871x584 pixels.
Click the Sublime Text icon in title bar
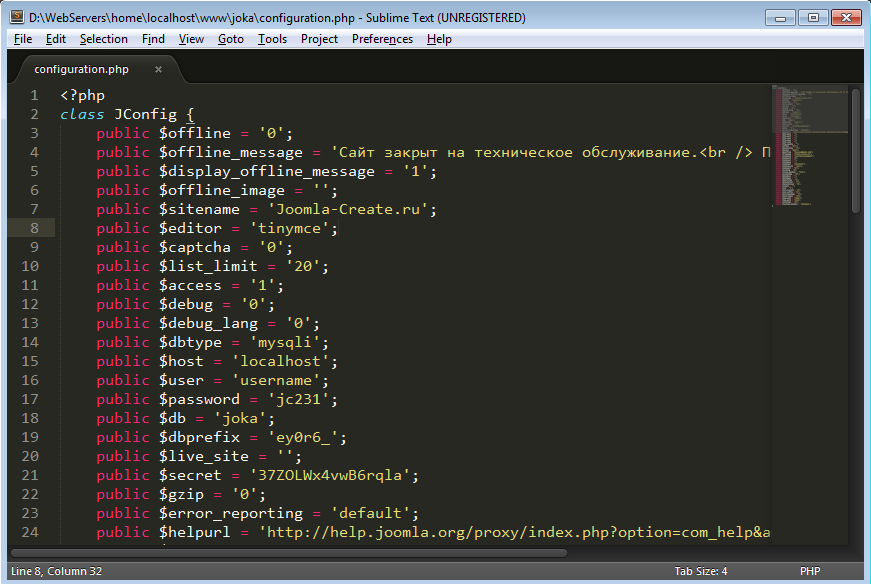15,17
